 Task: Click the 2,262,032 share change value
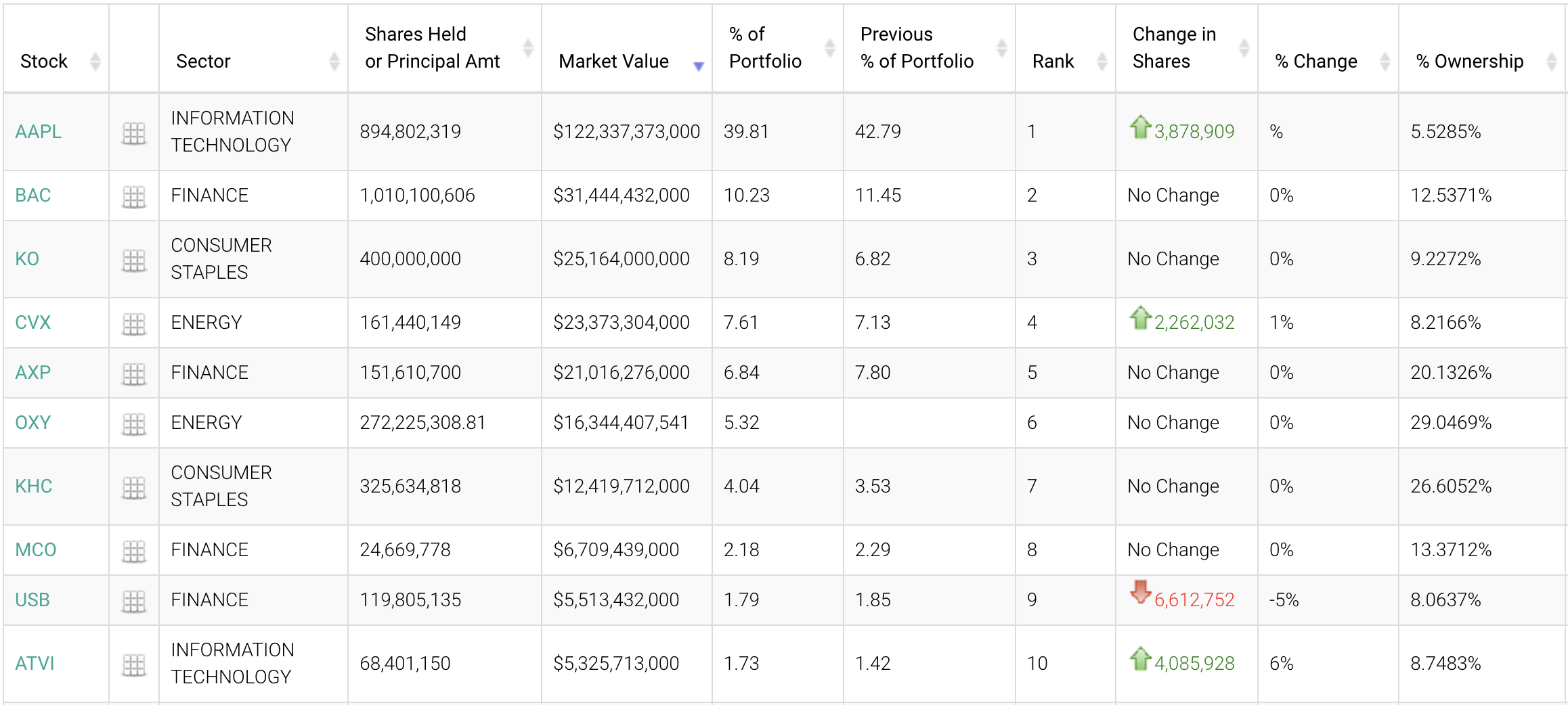click(x=1194, y=322)
